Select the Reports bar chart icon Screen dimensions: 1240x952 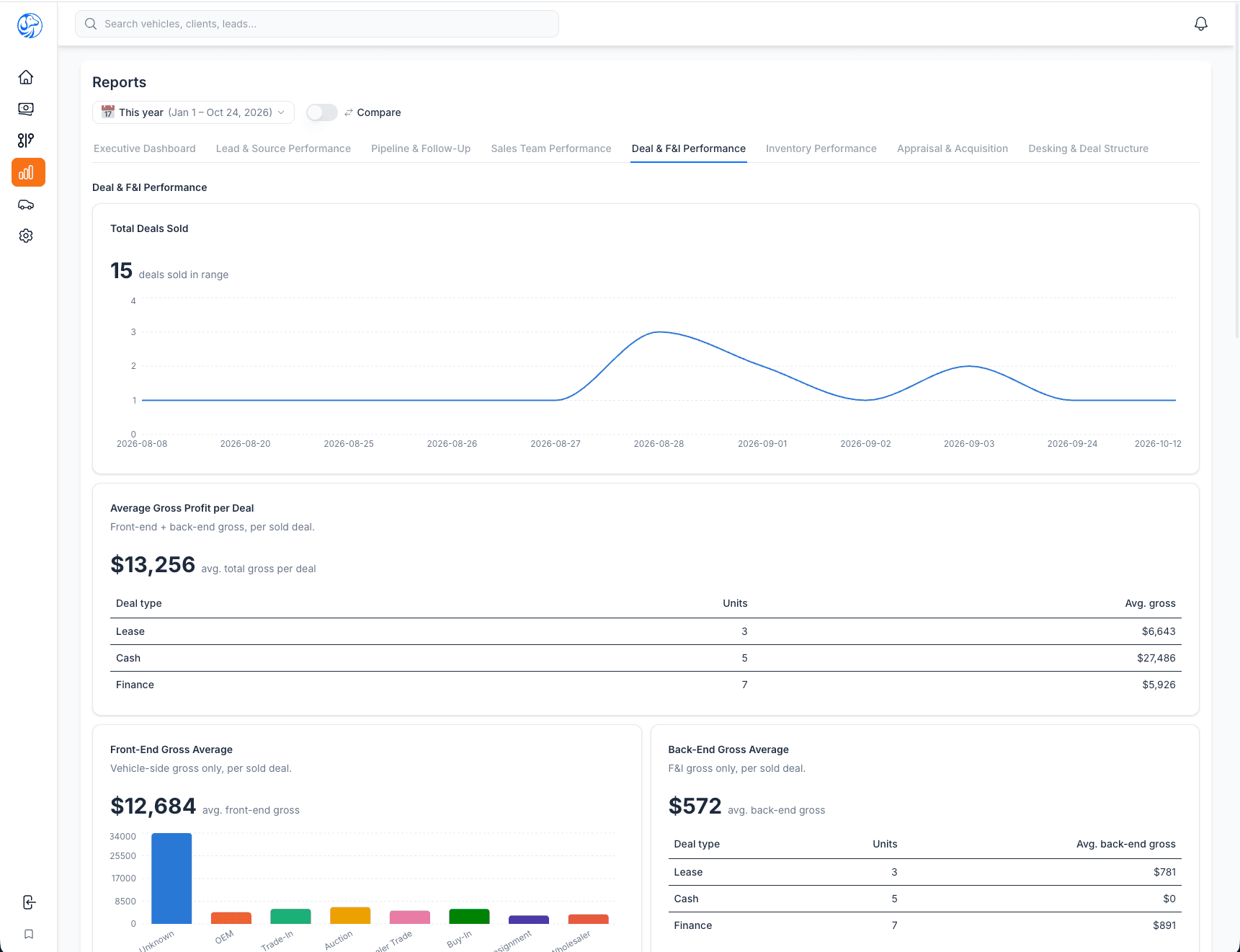tap(28, 172)
